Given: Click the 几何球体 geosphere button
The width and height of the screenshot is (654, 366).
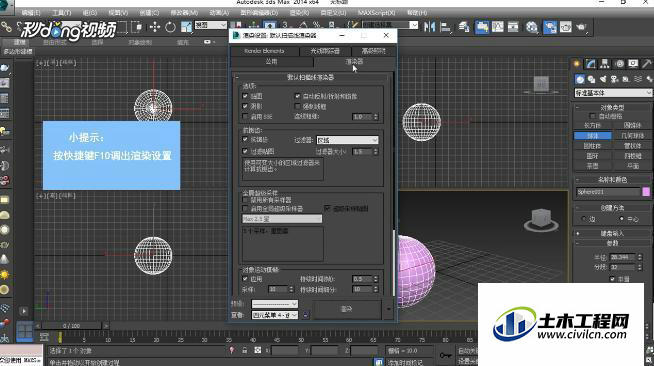Looking at the screenshot, I should pos(632,136).
